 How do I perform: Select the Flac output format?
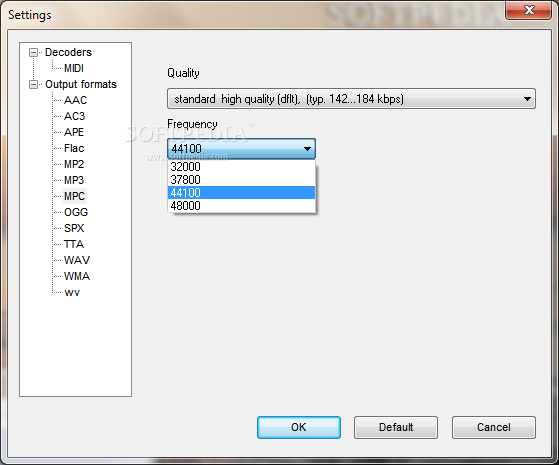coord(74,148)
